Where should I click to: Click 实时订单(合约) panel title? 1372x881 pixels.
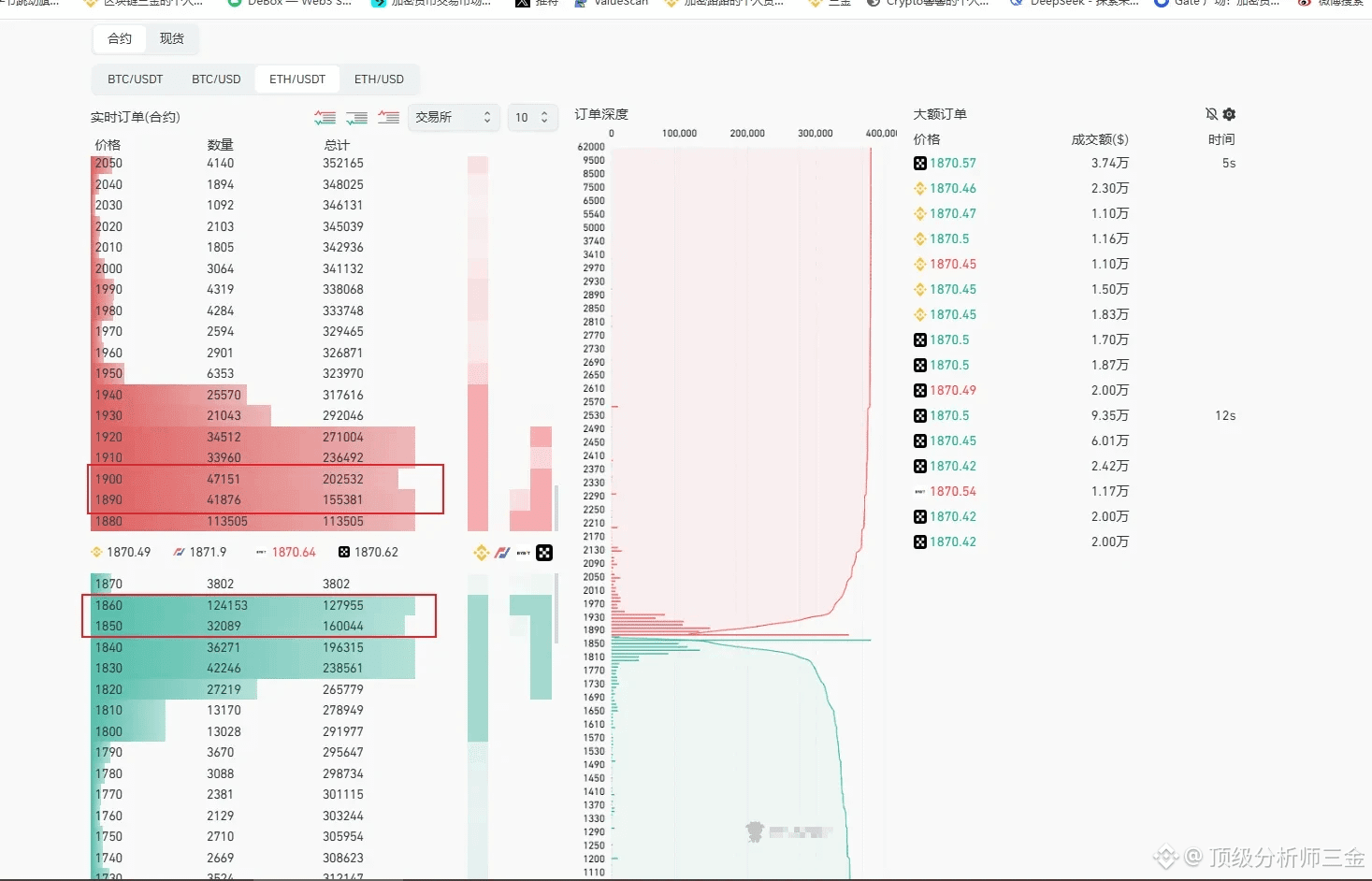click(x=136, y=117)
